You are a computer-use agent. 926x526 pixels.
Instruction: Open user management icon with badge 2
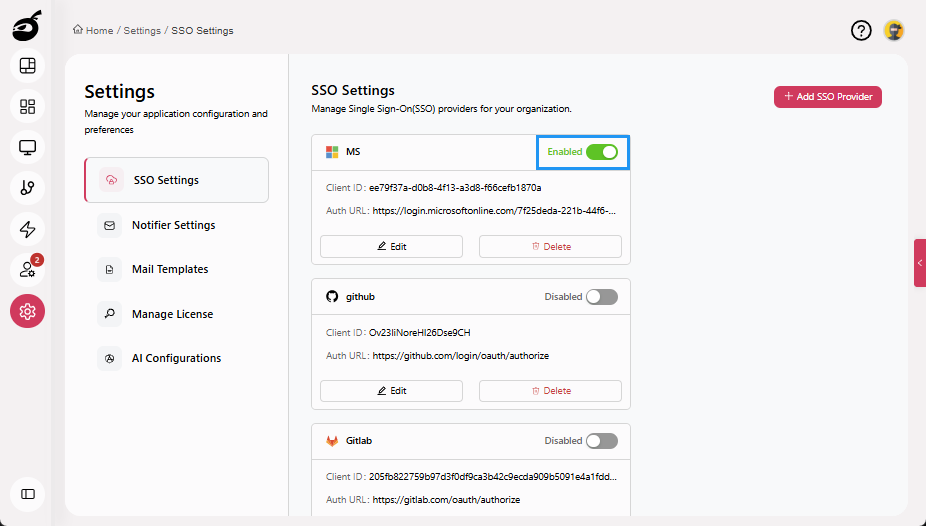[x=27, y=270]
